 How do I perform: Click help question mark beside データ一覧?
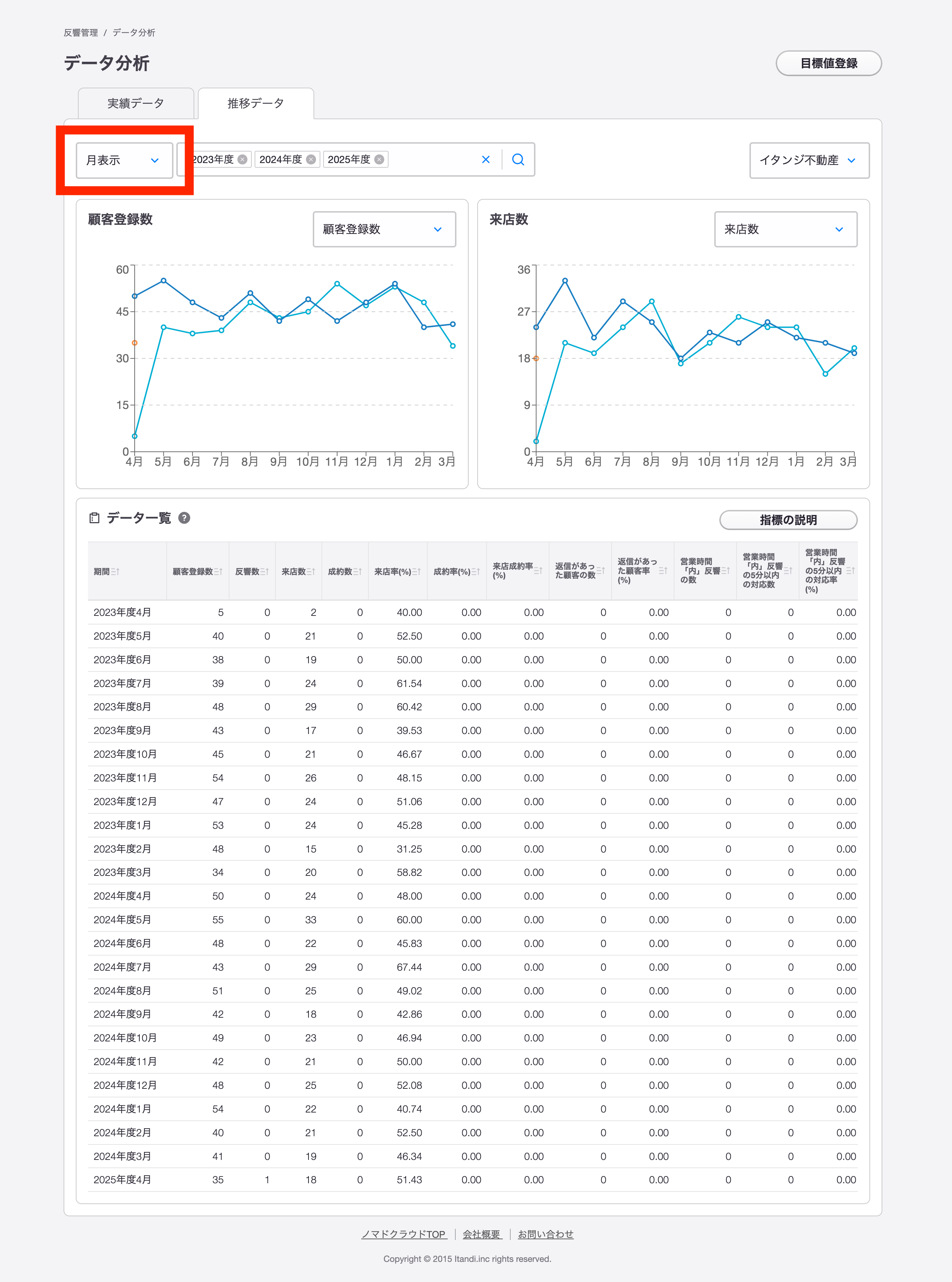pos(185,518)
